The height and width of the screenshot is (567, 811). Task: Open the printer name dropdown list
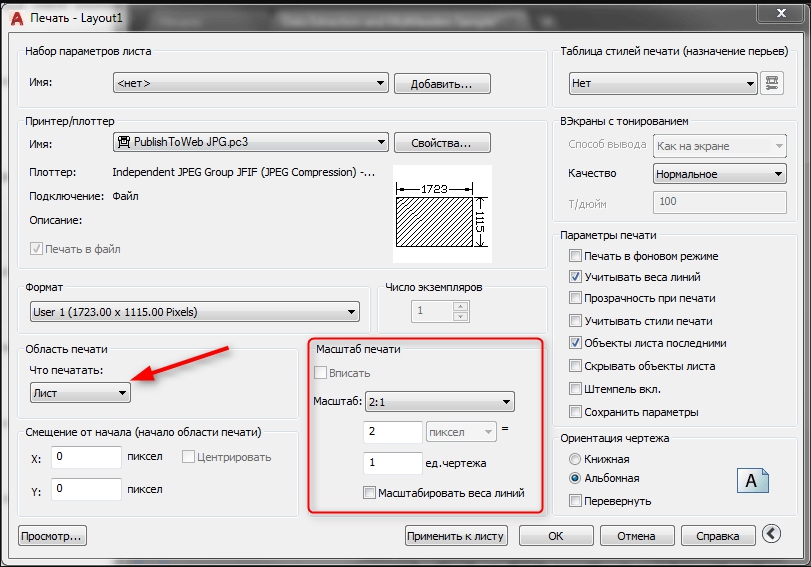point(249,142)
